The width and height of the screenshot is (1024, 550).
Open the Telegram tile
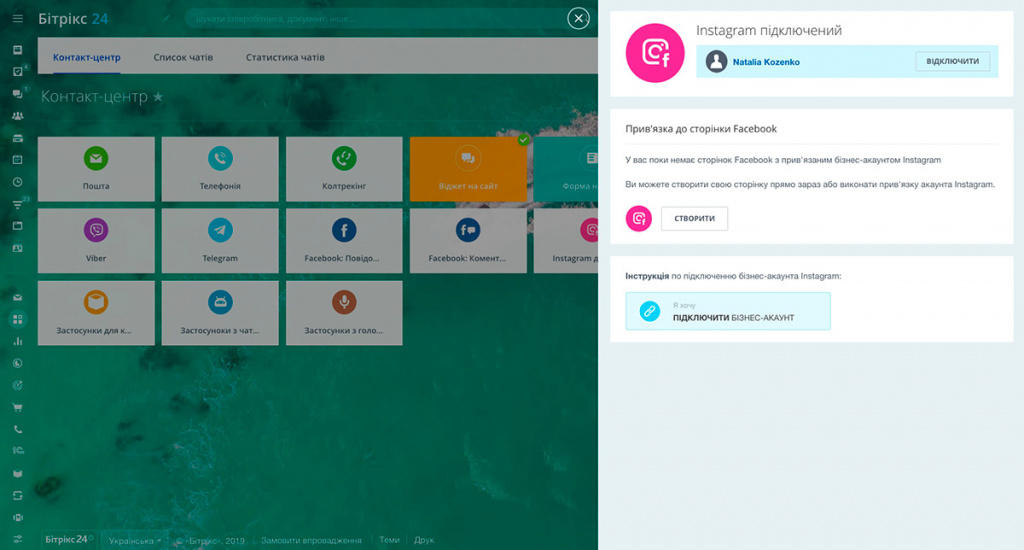[220, 241]
